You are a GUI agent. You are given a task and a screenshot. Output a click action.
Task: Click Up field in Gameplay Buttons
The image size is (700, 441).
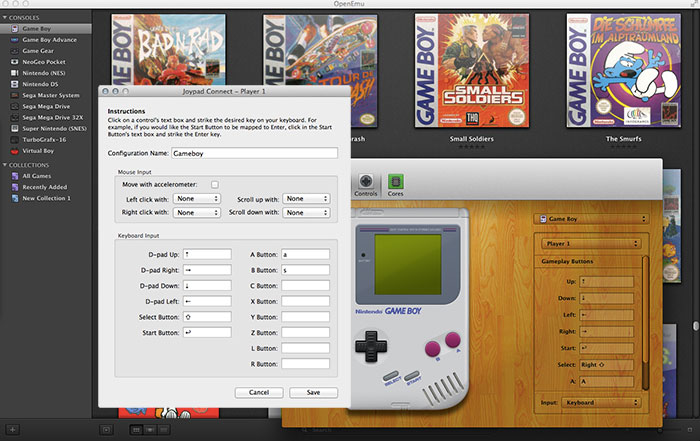click(x=607, y=282)
